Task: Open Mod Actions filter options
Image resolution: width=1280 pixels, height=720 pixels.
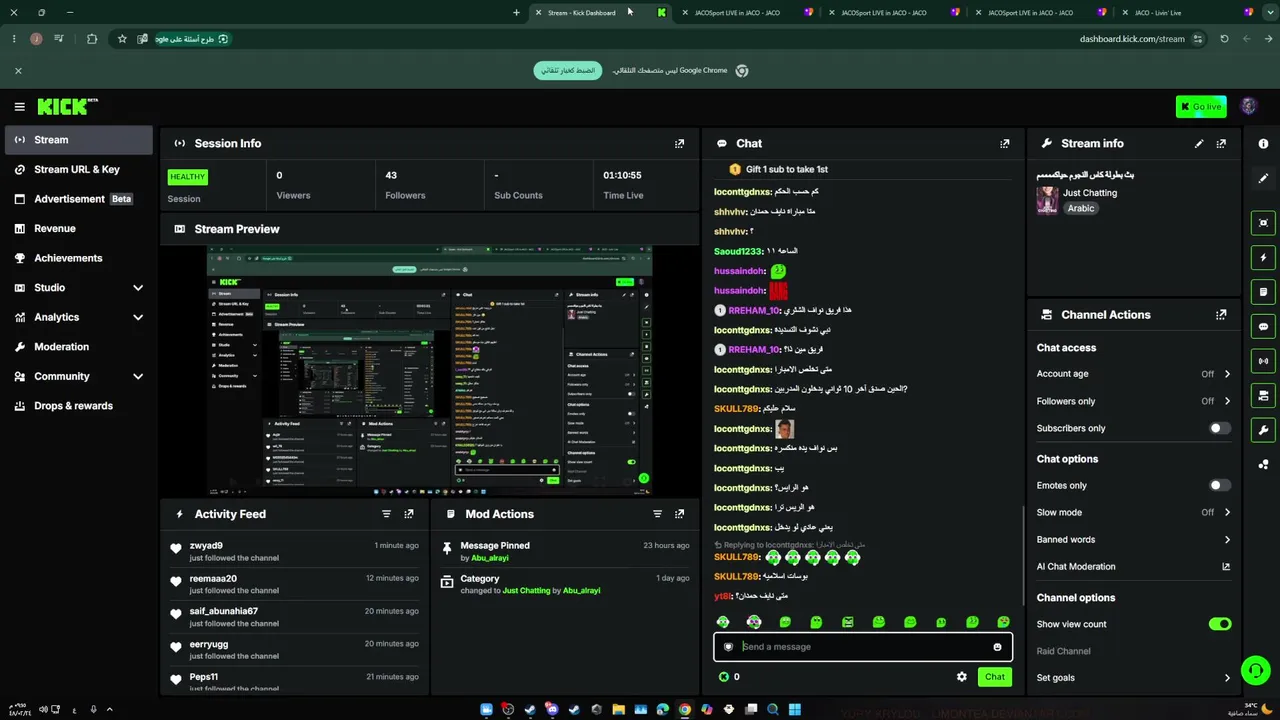Action: tap(657, 514)
